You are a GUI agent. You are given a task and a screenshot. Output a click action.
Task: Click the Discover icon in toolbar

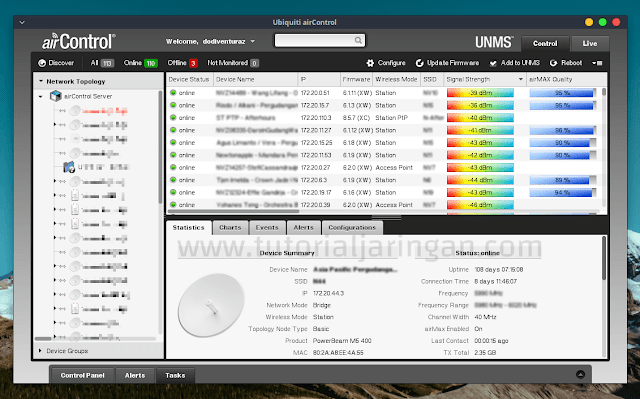point(42,63)
